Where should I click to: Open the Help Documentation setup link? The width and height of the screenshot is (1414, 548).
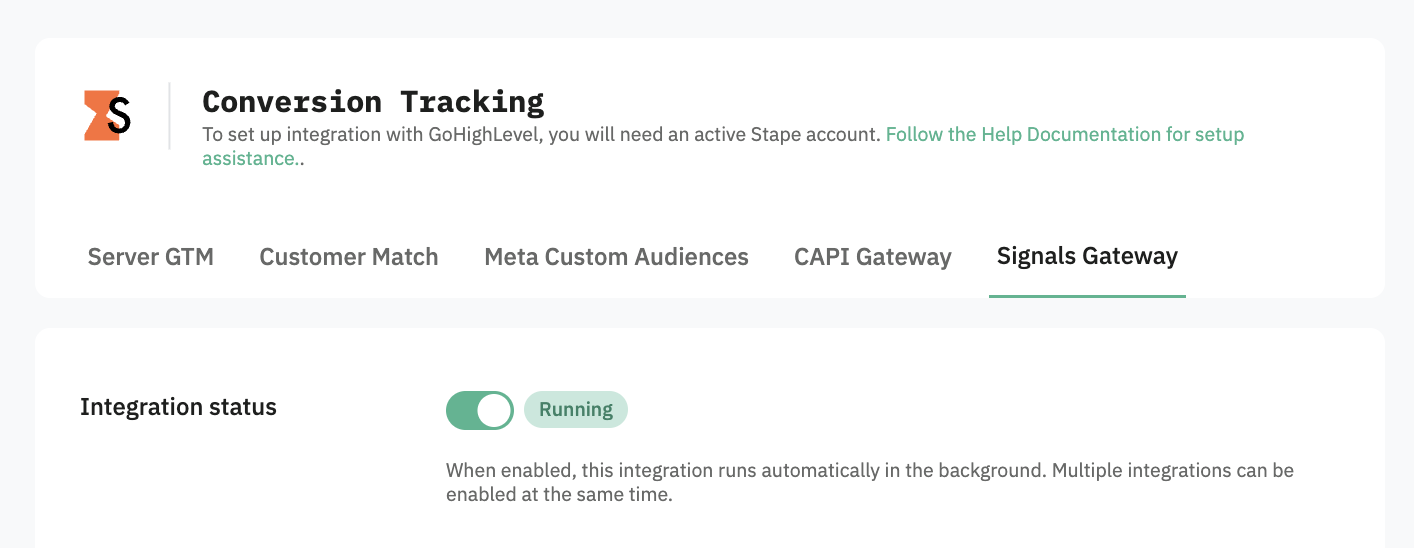click(1065, 134)
